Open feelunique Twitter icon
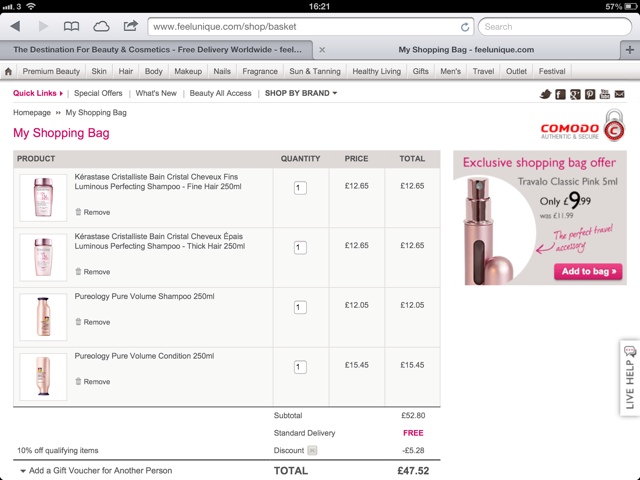 [x=545, y=94]
